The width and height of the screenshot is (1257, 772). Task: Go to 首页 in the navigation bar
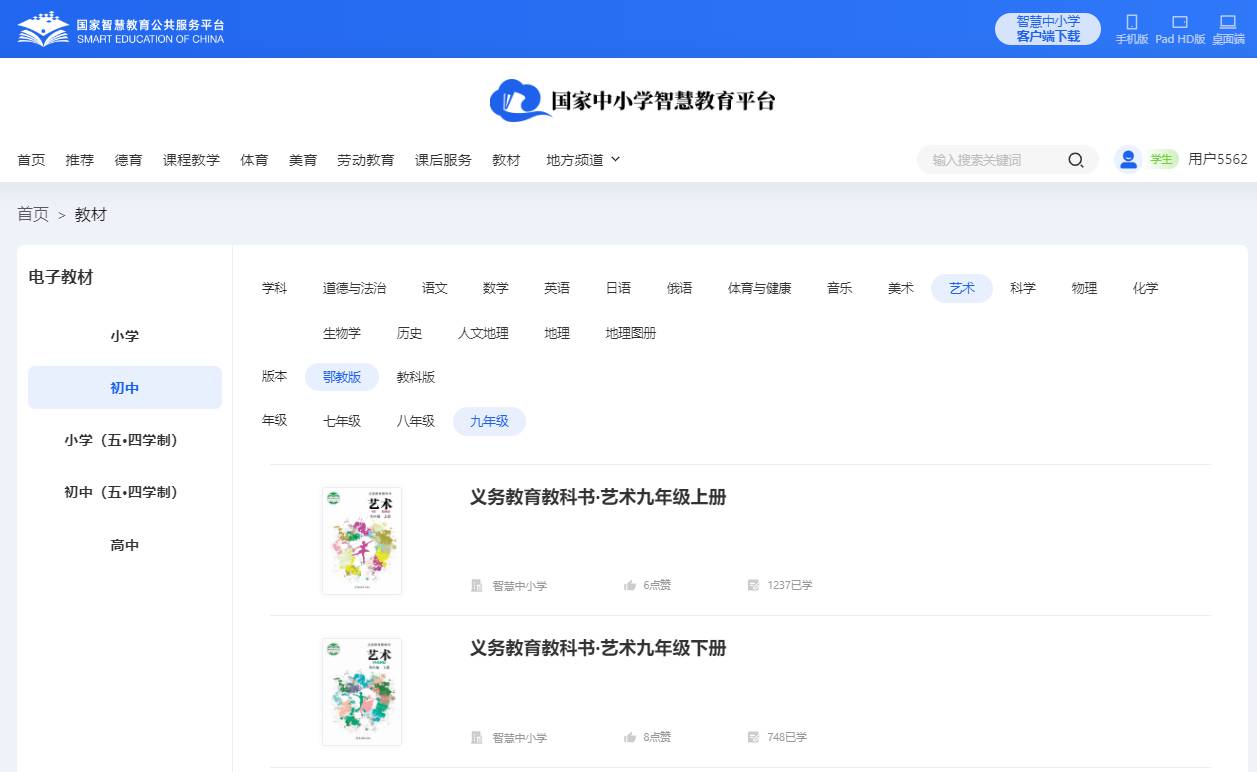pyautogui.click(x=31, y=160)
